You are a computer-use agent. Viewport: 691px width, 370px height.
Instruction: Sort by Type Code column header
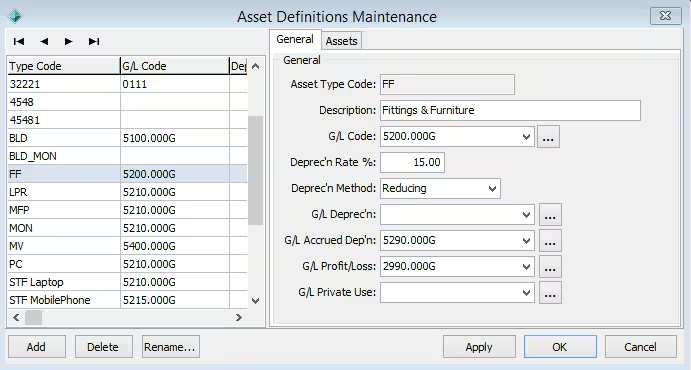pos(63,66)
